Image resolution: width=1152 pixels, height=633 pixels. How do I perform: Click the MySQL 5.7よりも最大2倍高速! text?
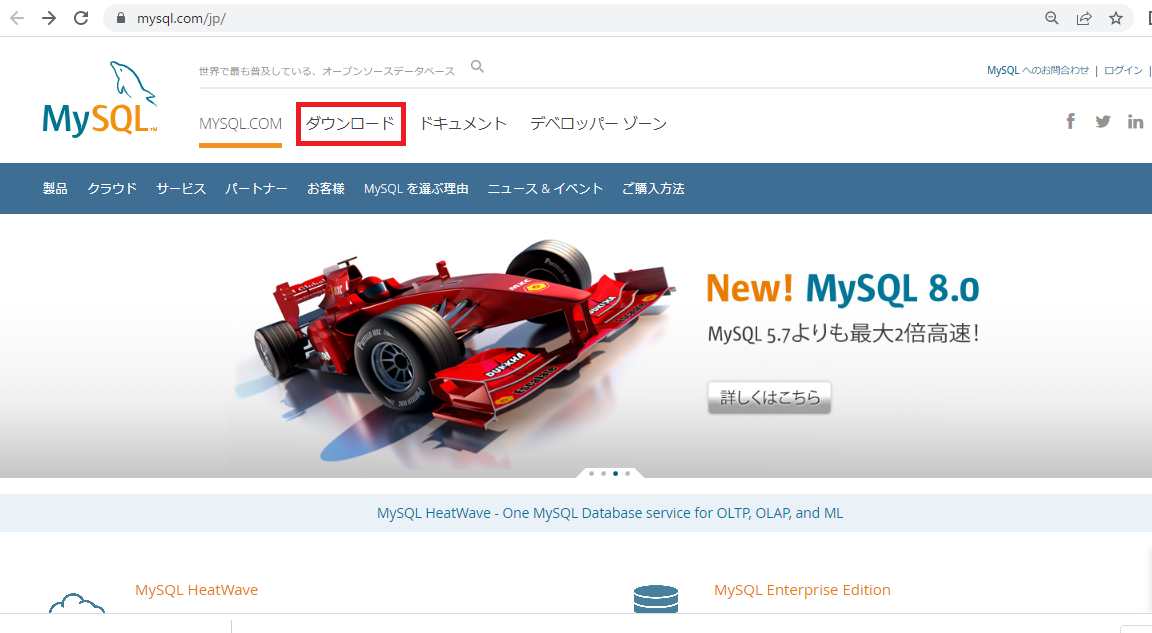[843, 333]
